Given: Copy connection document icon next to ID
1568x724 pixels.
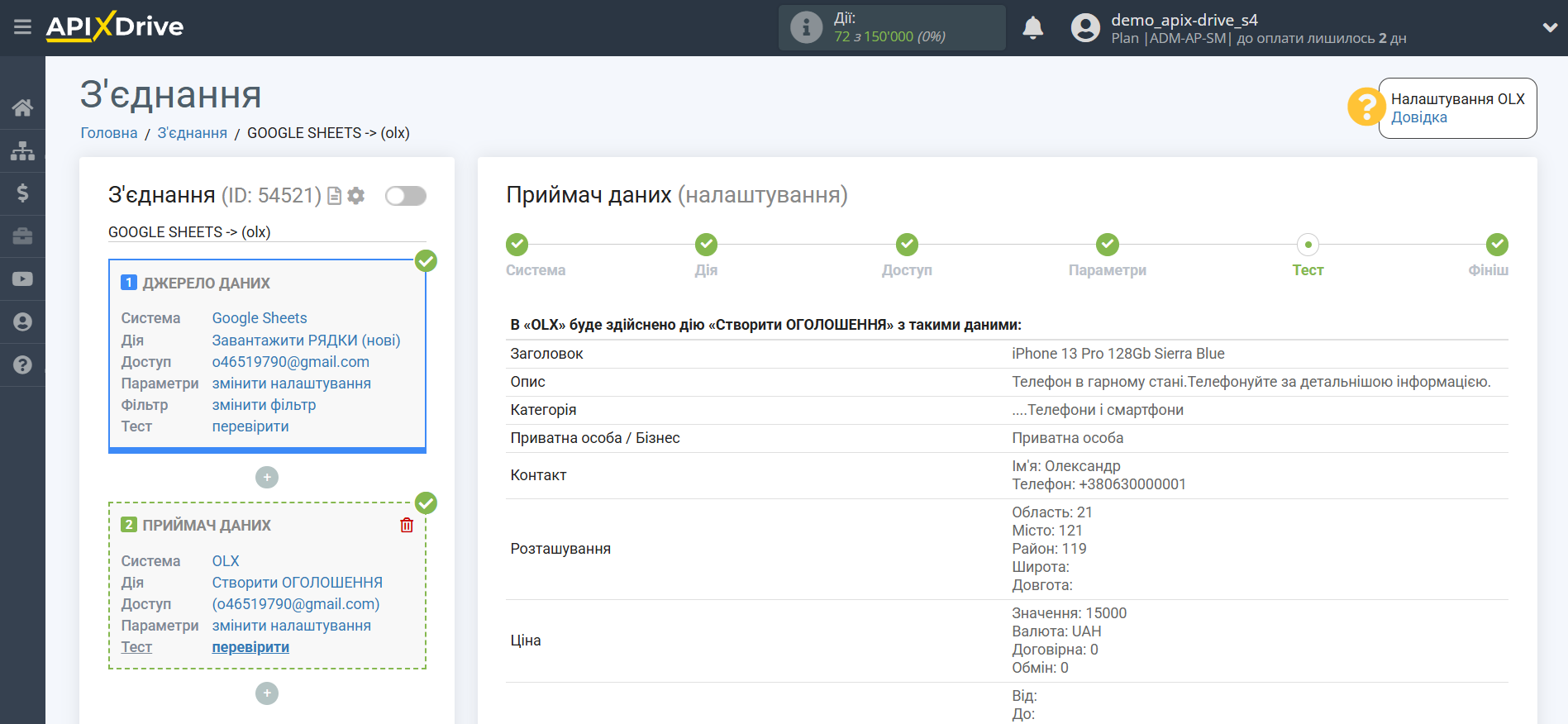Looking at the screenshot, I should tap(334, 196).
